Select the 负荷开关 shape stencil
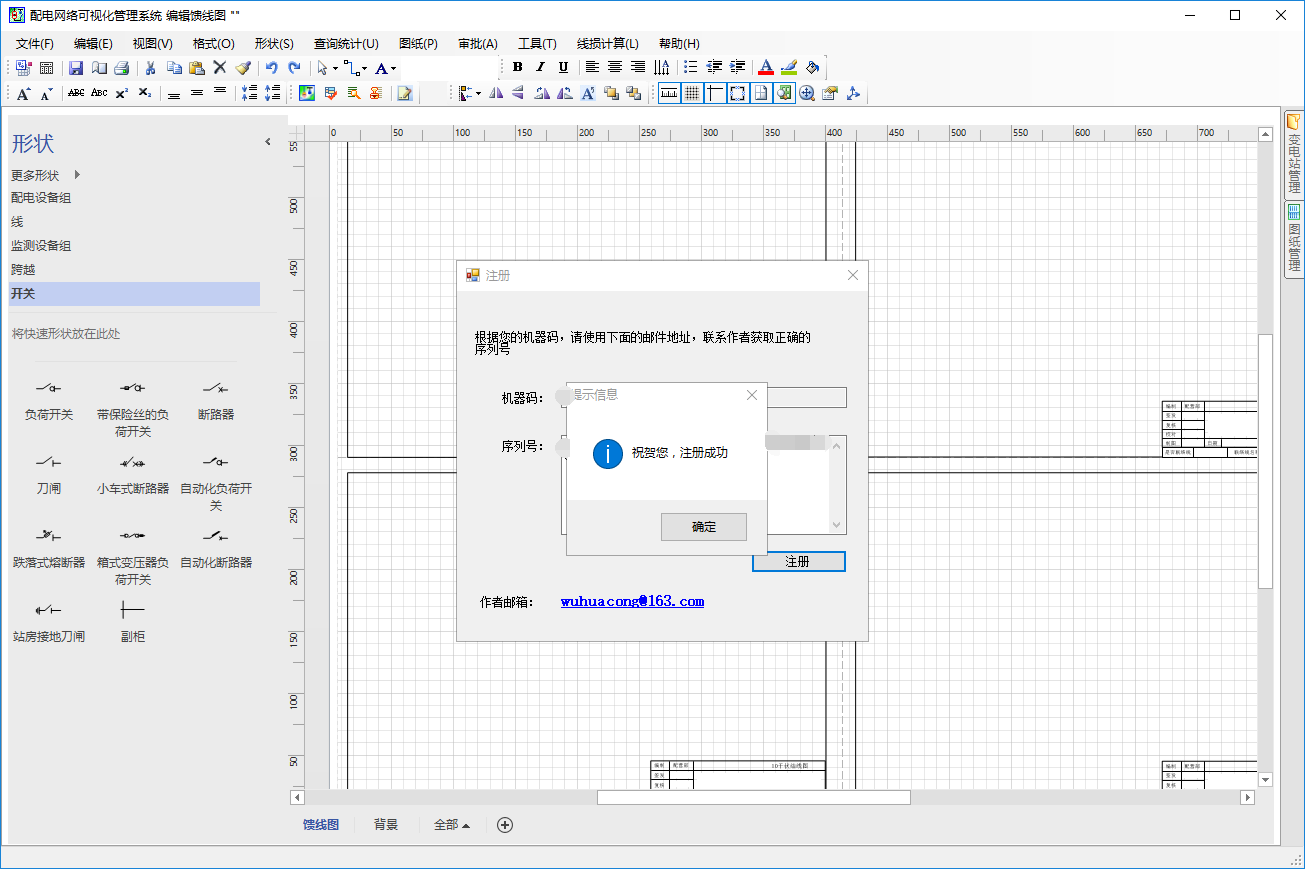 (49, 400)
